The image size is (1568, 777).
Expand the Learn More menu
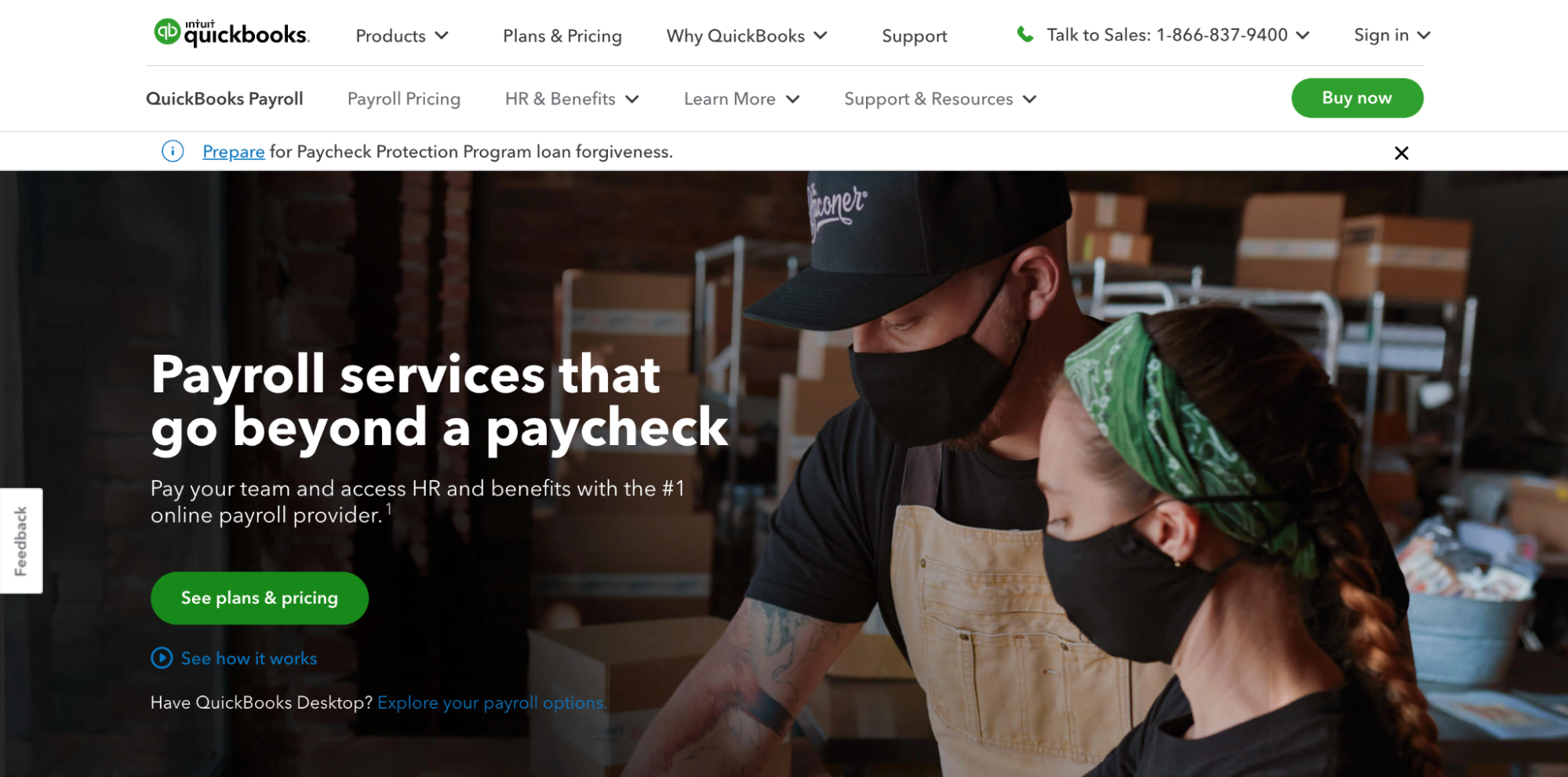click(x=741, y=99)
